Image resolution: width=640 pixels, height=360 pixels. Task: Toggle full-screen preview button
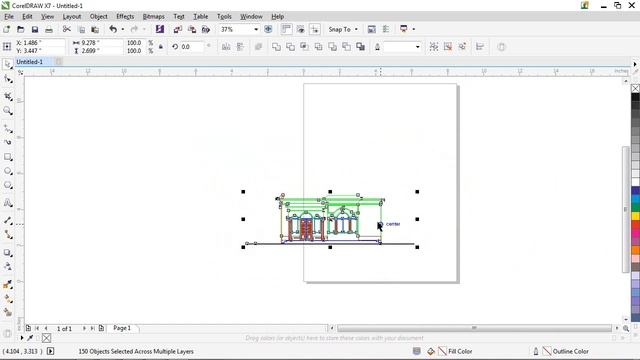[x=268, y=29]
